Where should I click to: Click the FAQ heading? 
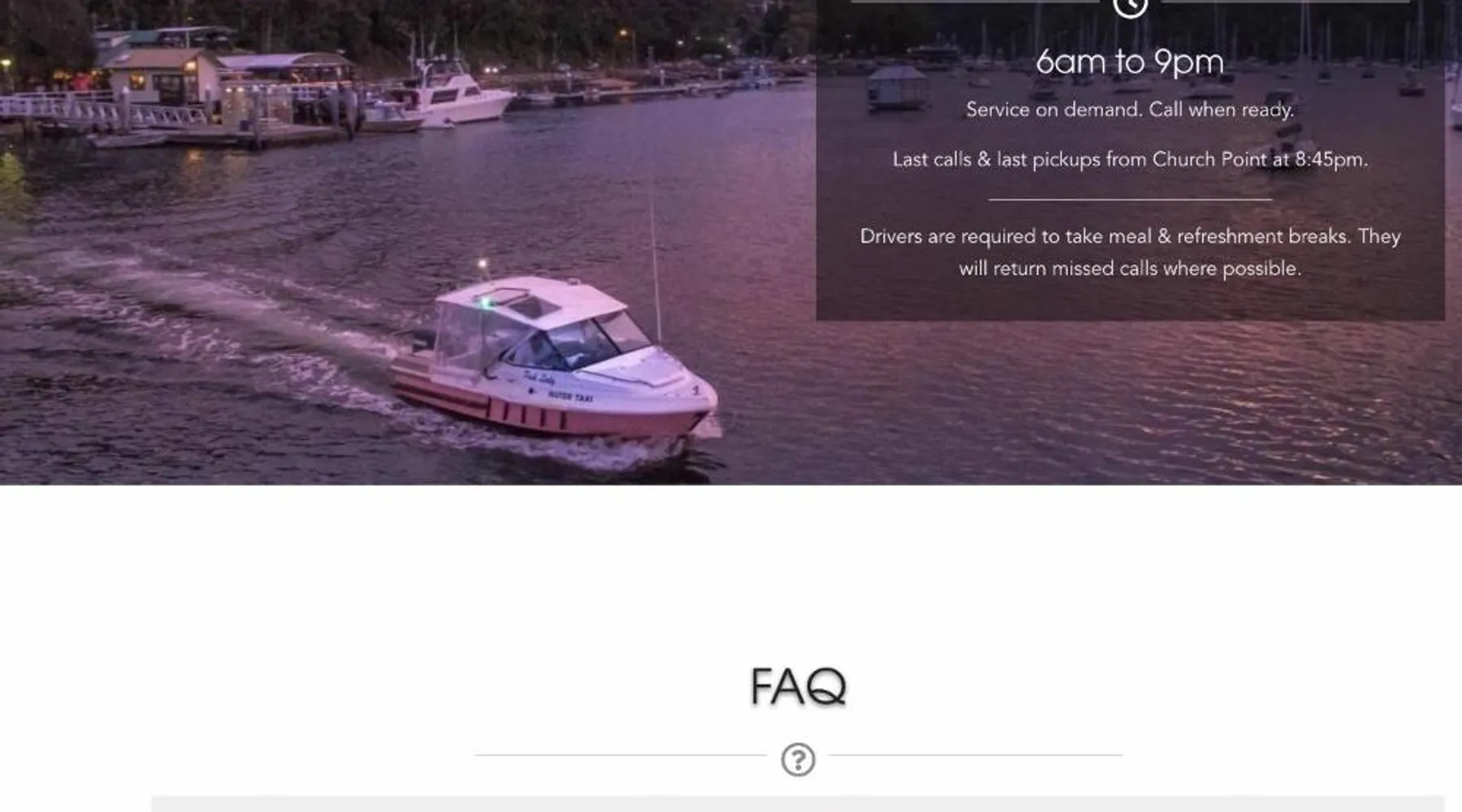(x=798, y=687)
